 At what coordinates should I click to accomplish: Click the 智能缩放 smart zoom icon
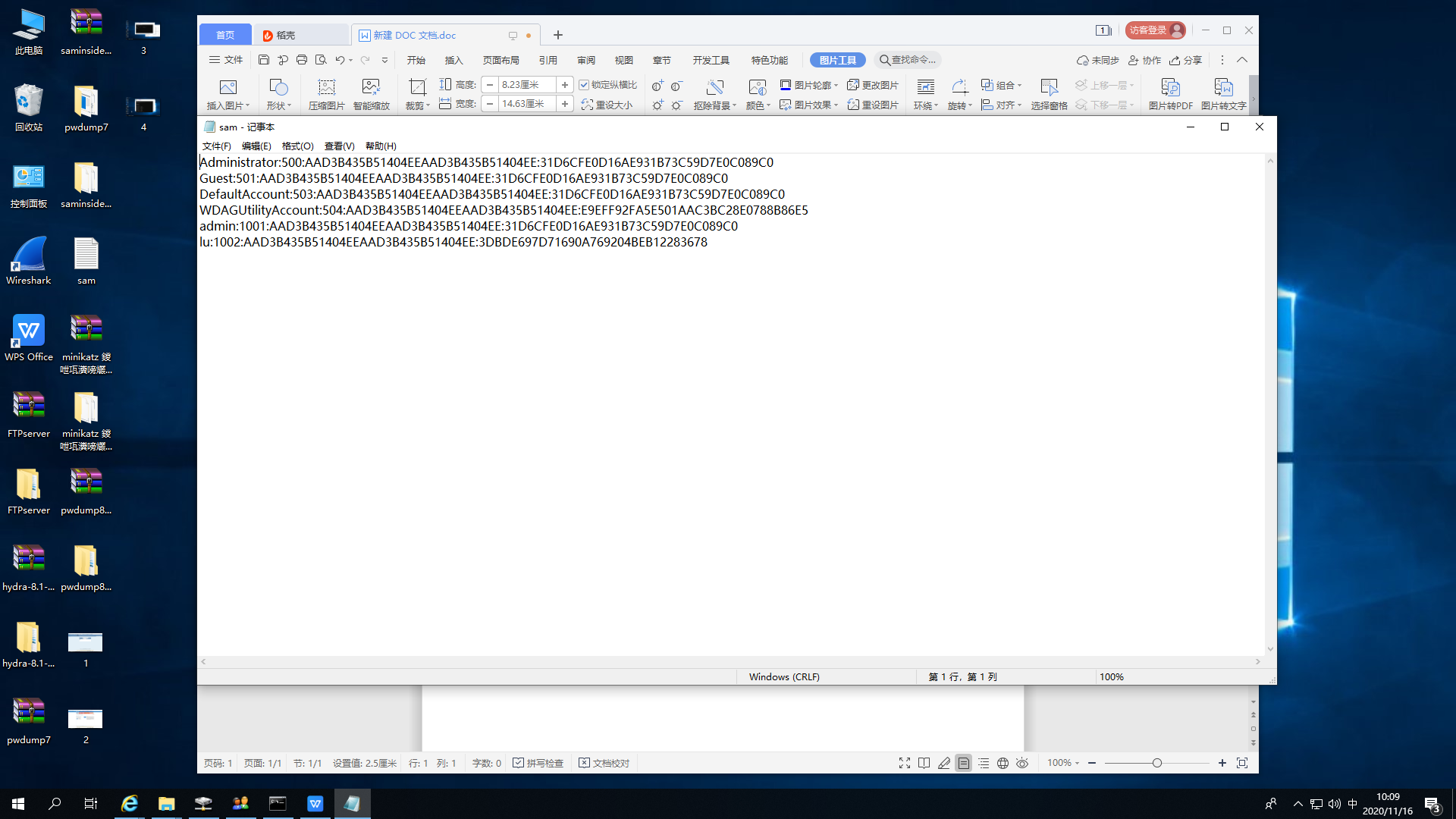tap(371, 88)
